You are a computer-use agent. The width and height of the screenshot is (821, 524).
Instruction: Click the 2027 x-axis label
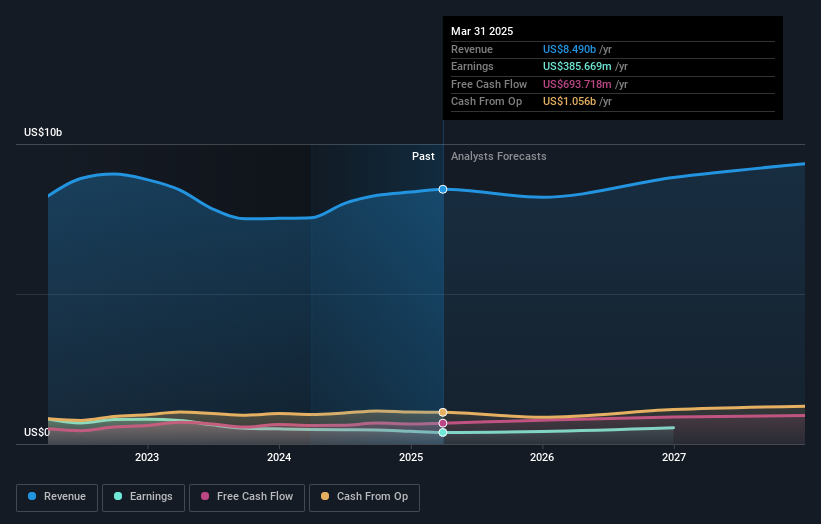coord(674,457)
